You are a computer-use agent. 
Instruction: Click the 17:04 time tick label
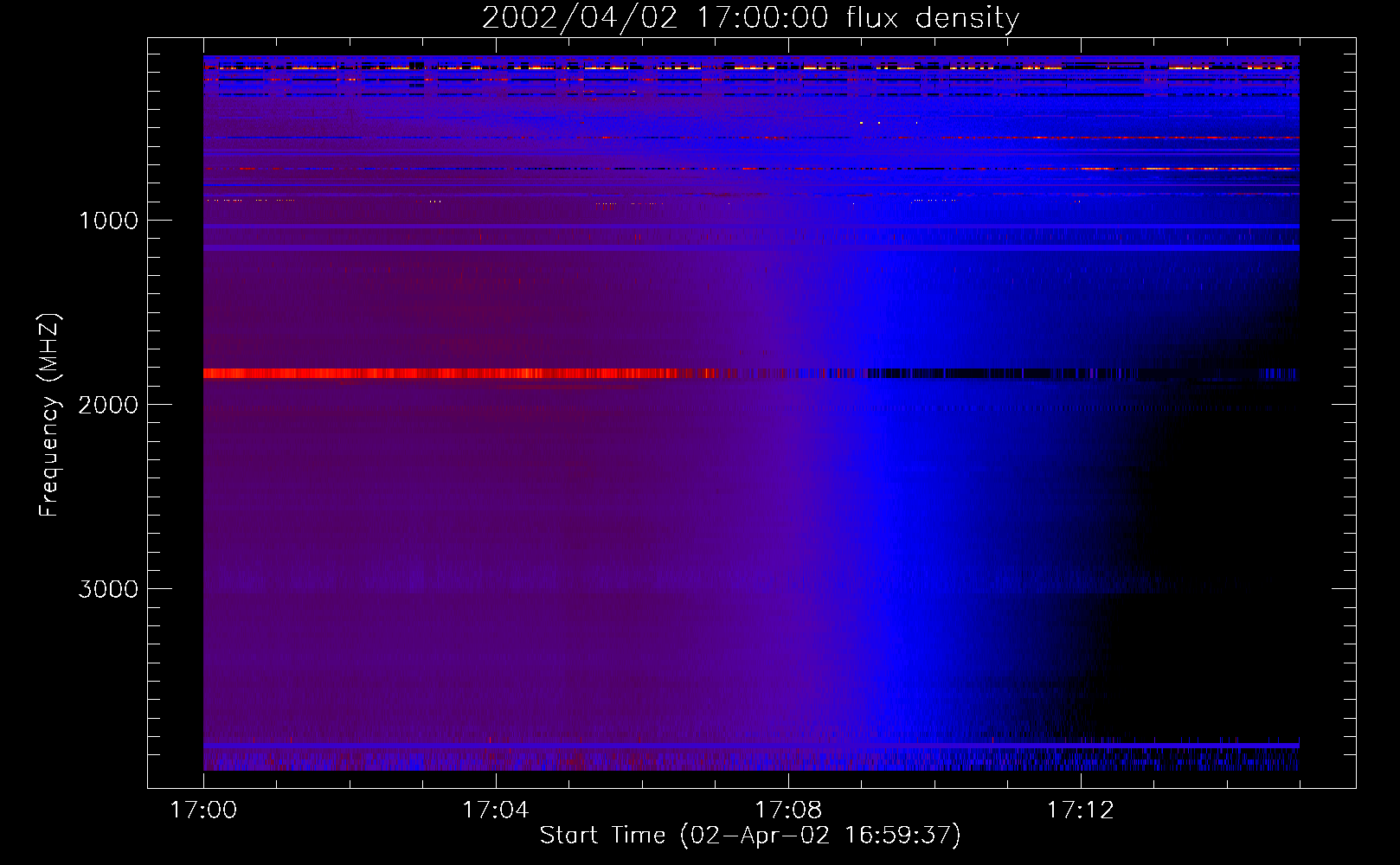pos(495,811)
